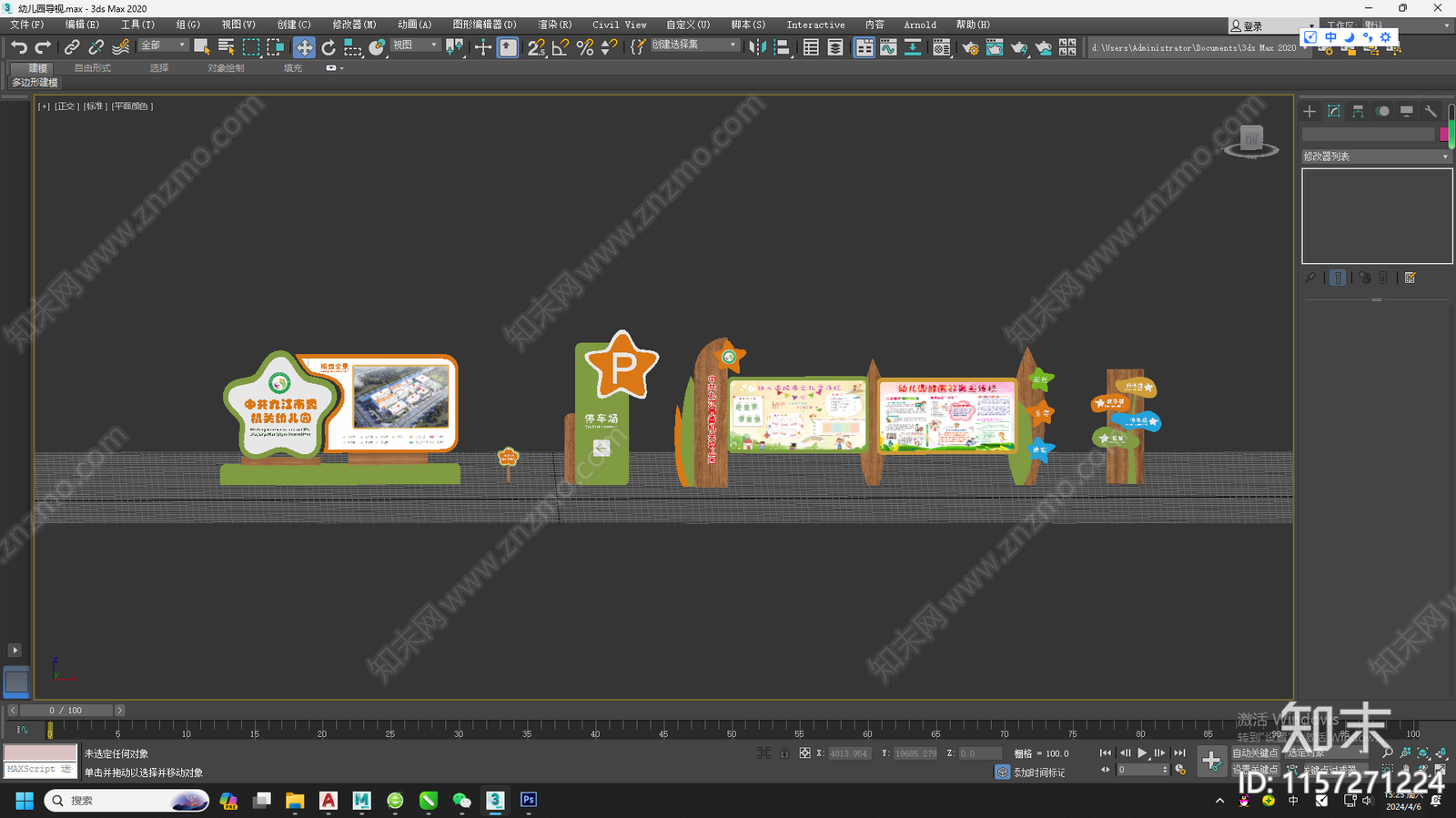Switch to 自由形式 ribbon tab
Image resolution: width=1456 pixels, height=818 pixels.
[92, 68]
